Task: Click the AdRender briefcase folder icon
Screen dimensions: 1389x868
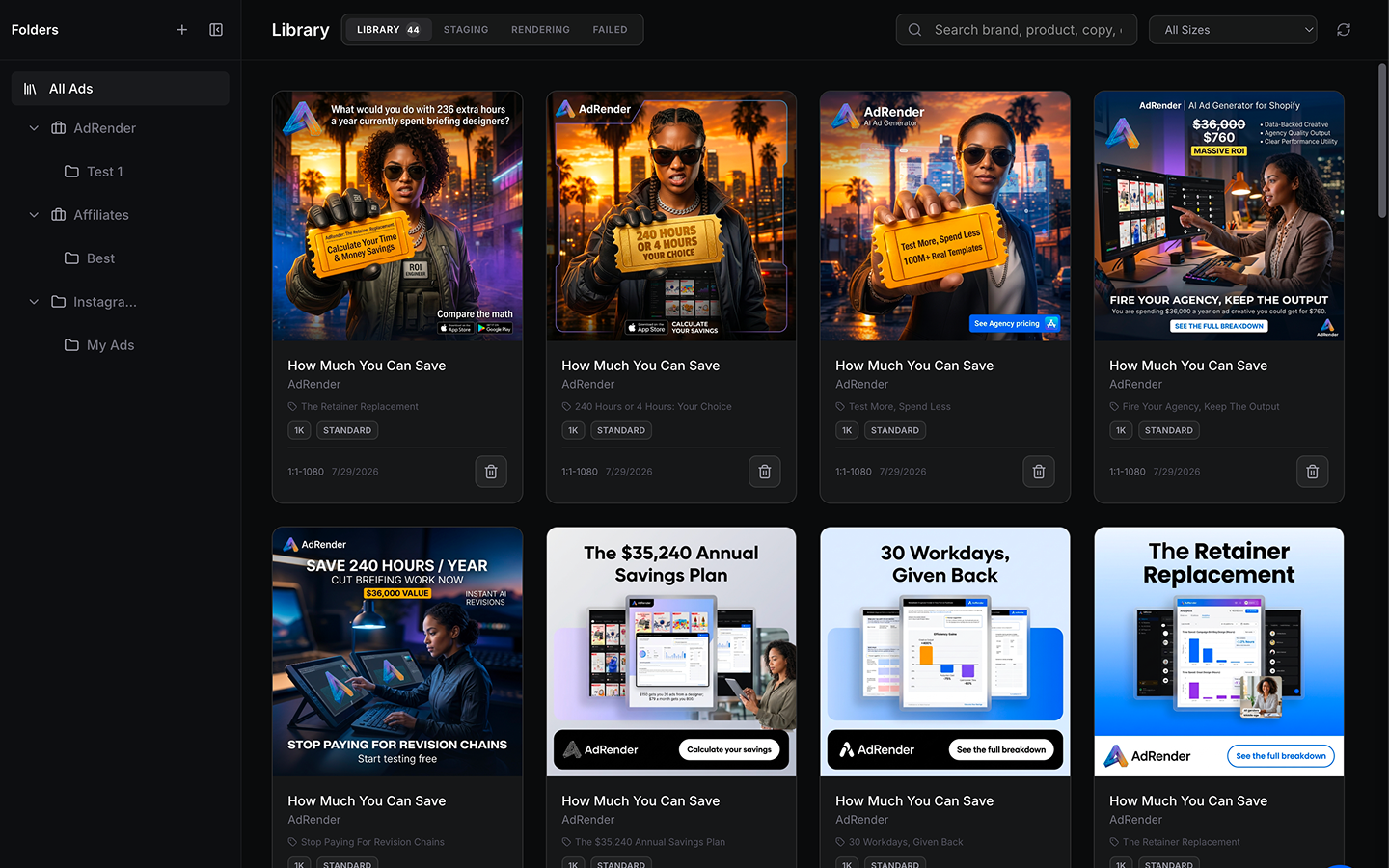Action: pyautogui.click(x=59, y=128)
